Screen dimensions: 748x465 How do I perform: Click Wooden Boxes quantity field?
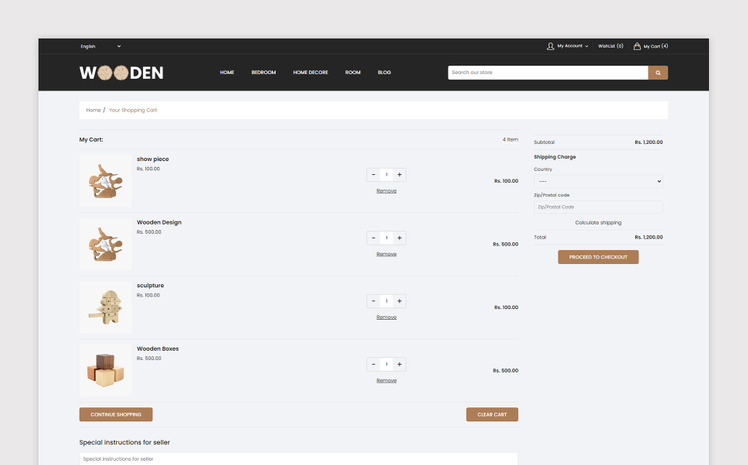(386, 364)
